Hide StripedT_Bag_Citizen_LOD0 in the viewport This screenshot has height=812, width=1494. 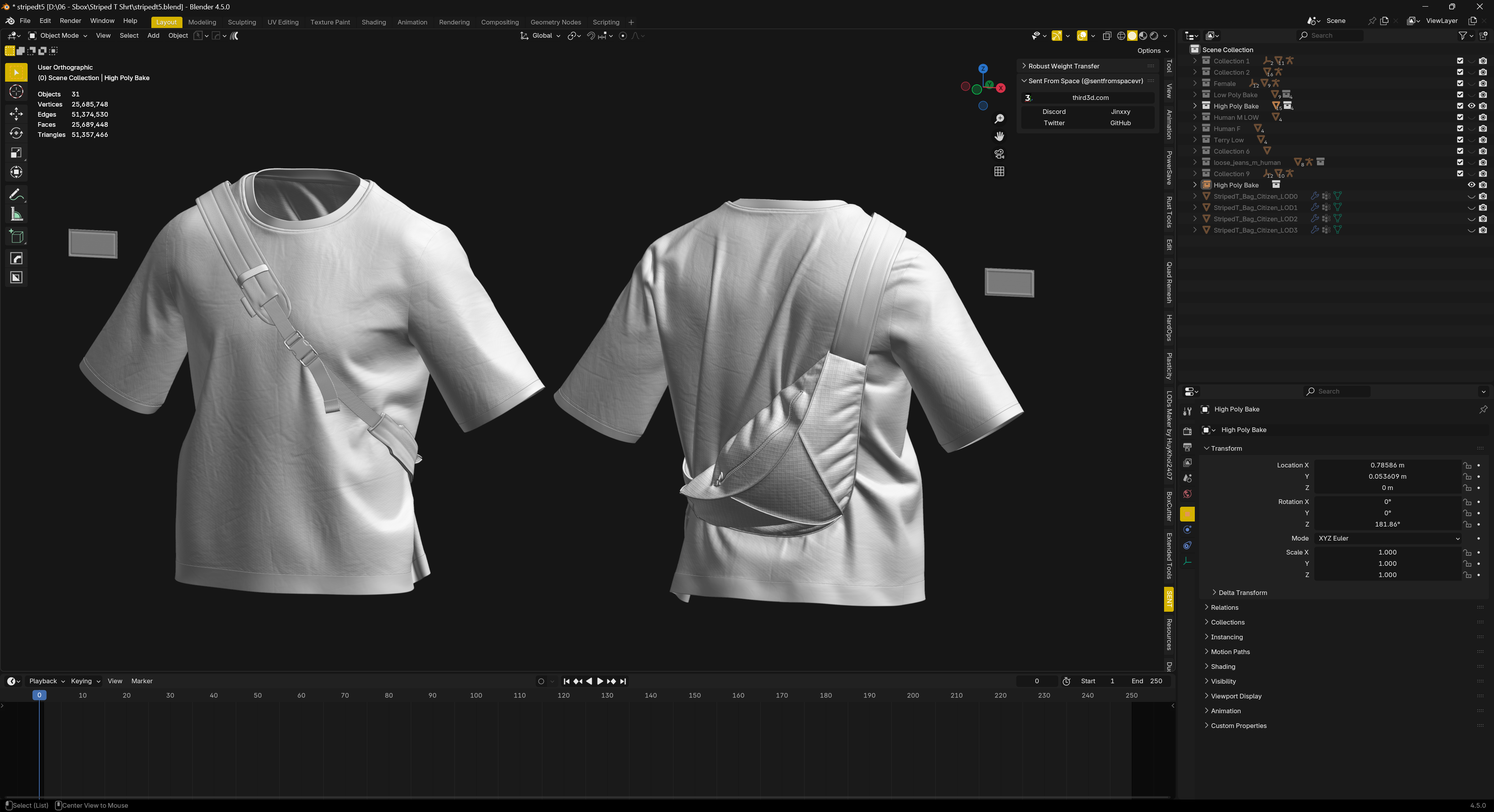point(1471,196)
